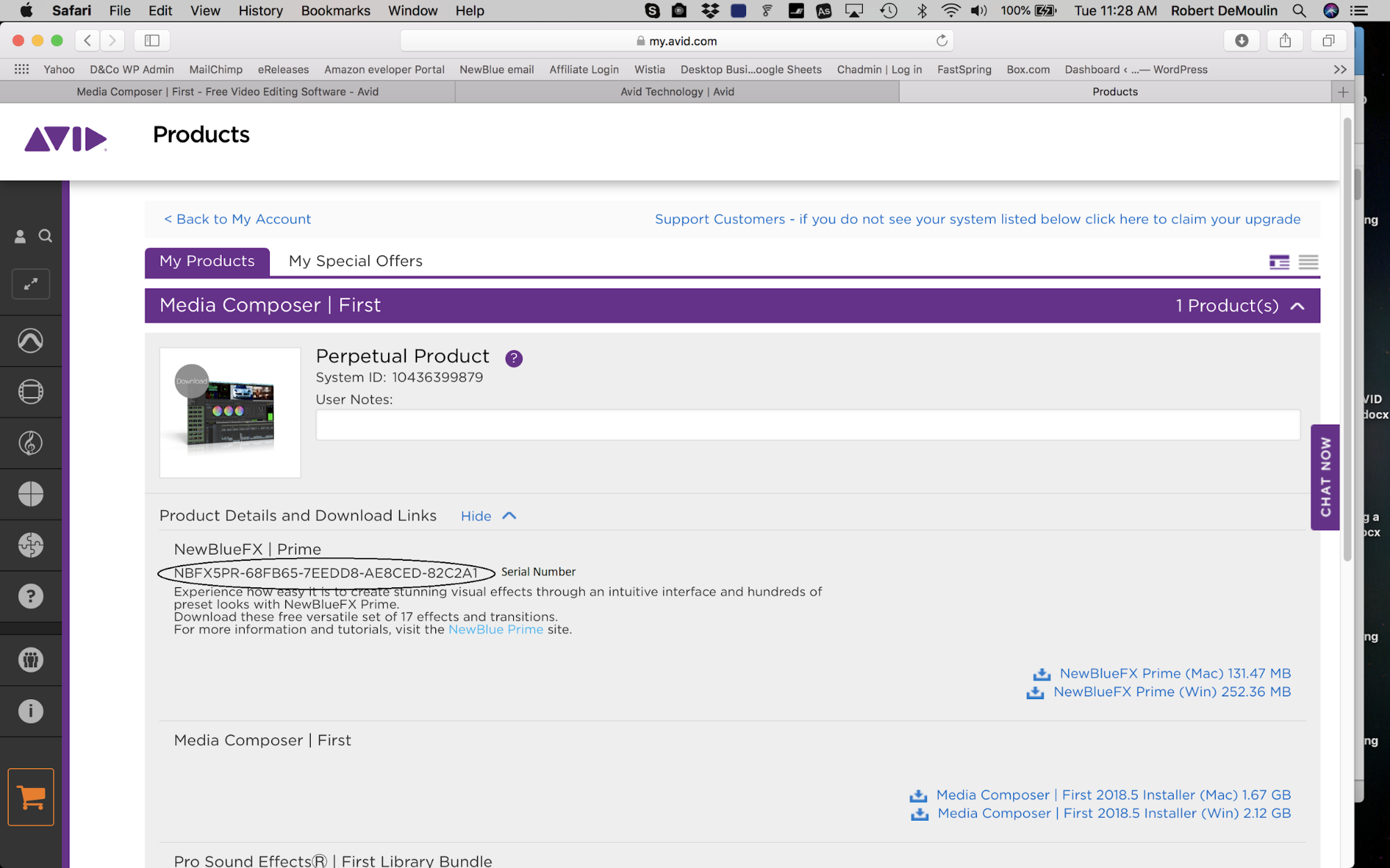Open the sidebar video film icon
This screenshot has width=1390, height=868.
[31, 392]
